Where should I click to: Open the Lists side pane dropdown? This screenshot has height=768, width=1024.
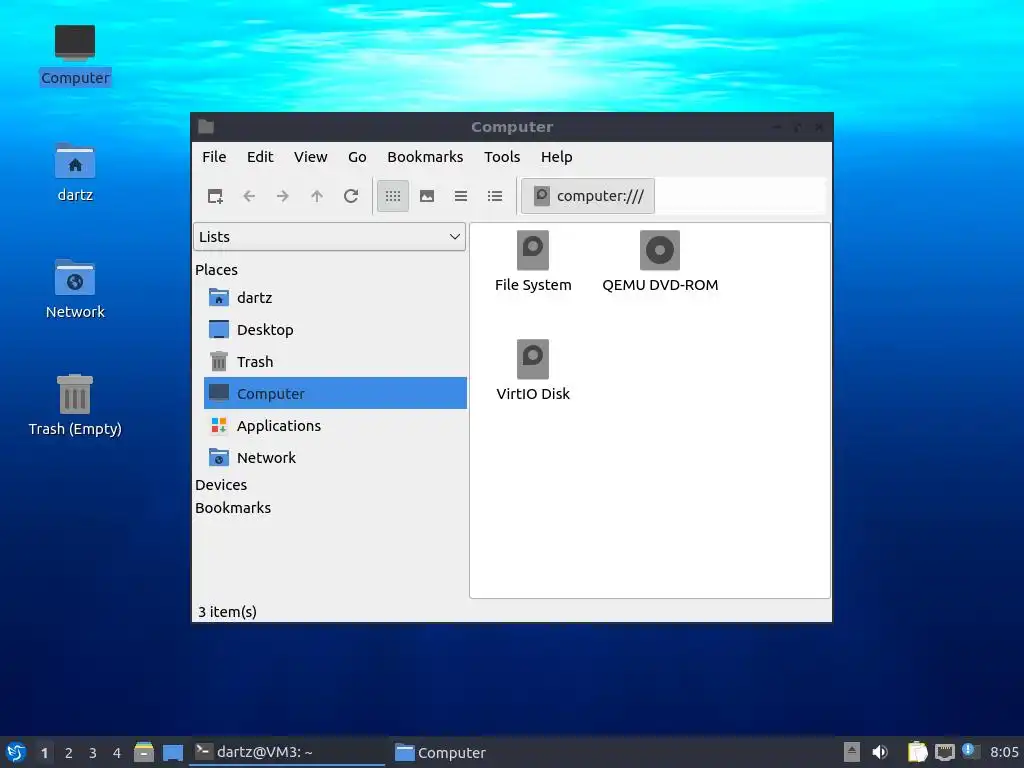(329, 236)
